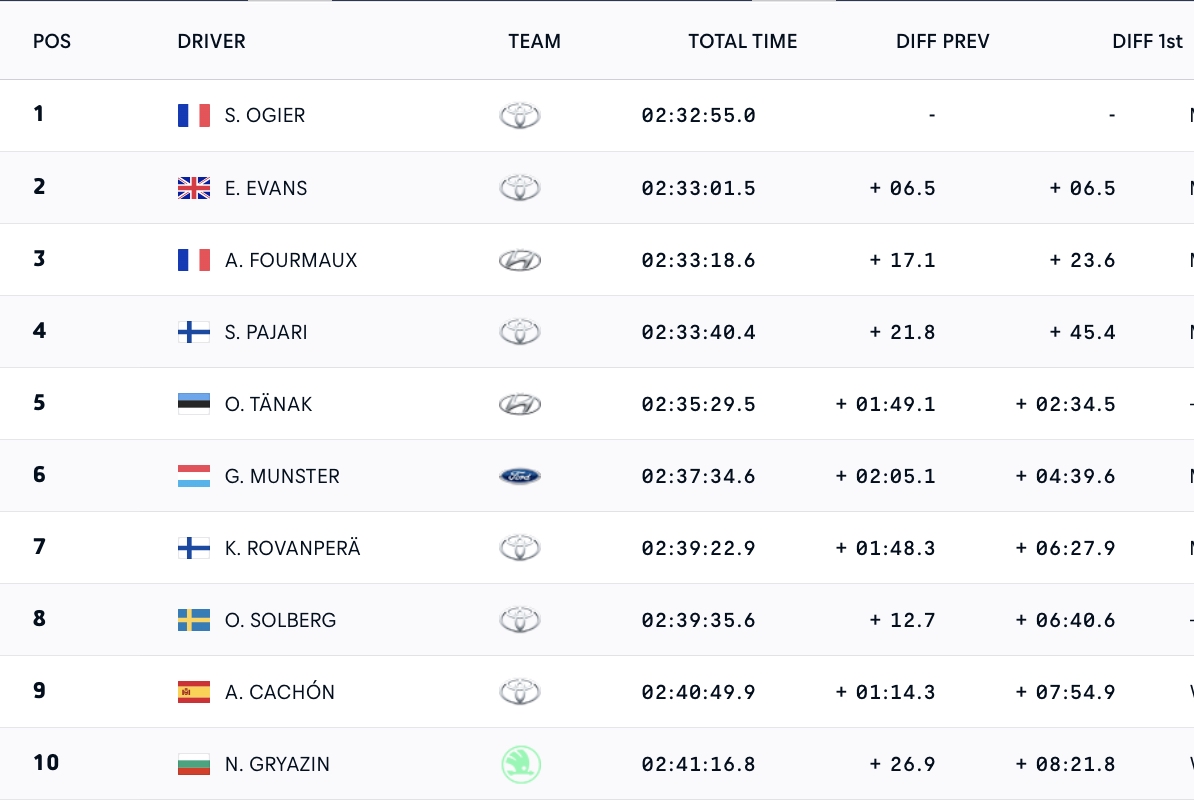Click the DIFF PREV column header
Image resolution: width=1194 pixels, height=806 pixels.
click(x=942, y=41)
